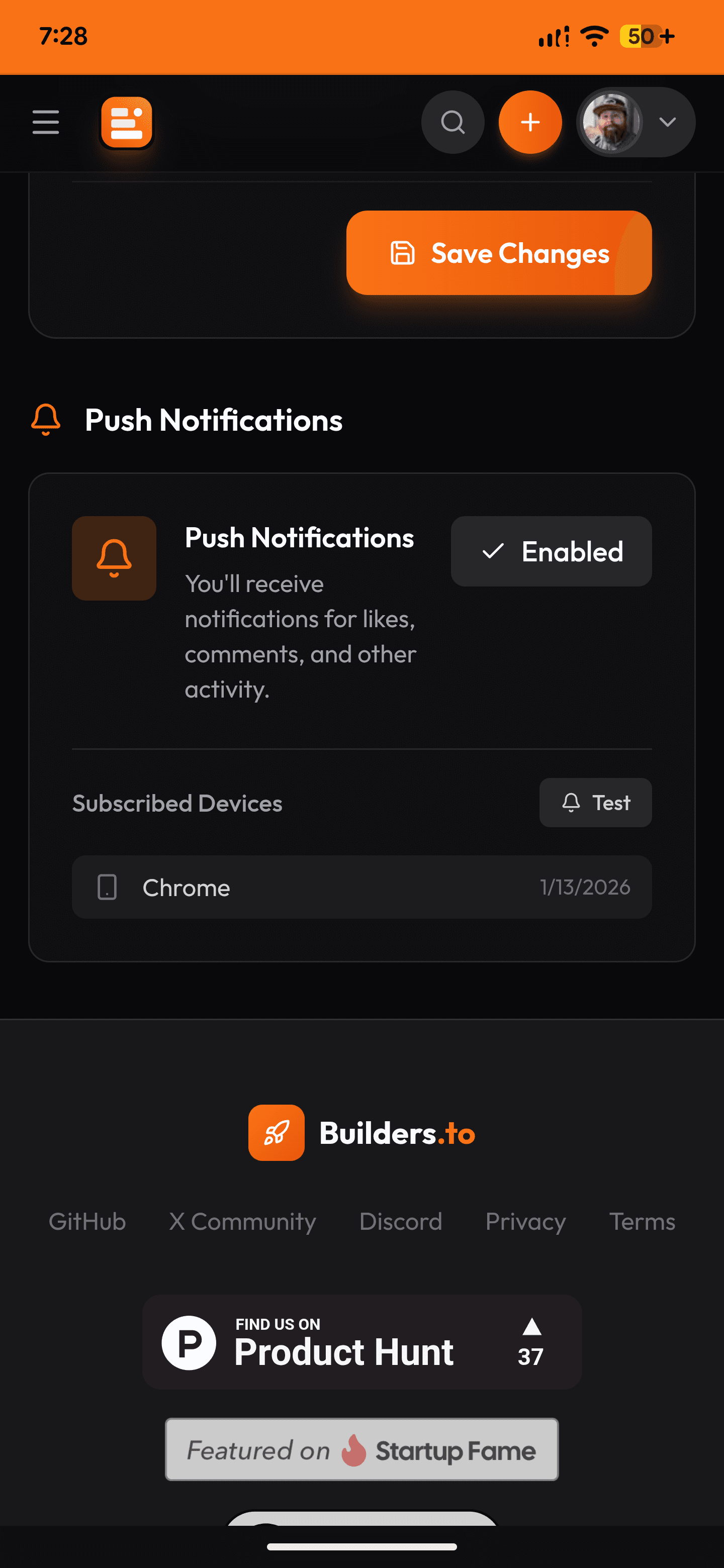724x1568 pixels.
Task: Send a test notification via the Test button
Action: point(594,803)
